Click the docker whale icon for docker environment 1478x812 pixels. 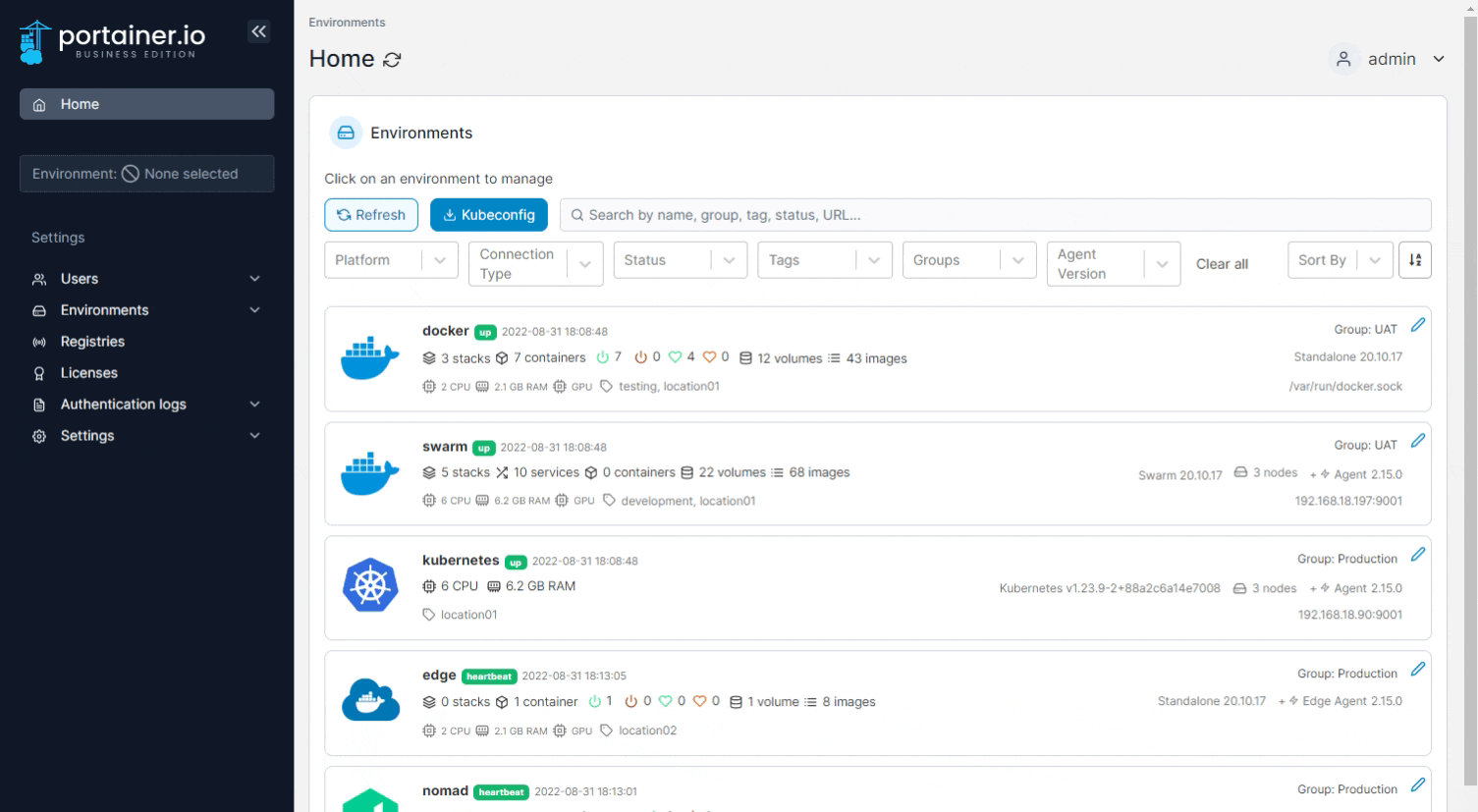pyautogui.click(x=370, y=357)
